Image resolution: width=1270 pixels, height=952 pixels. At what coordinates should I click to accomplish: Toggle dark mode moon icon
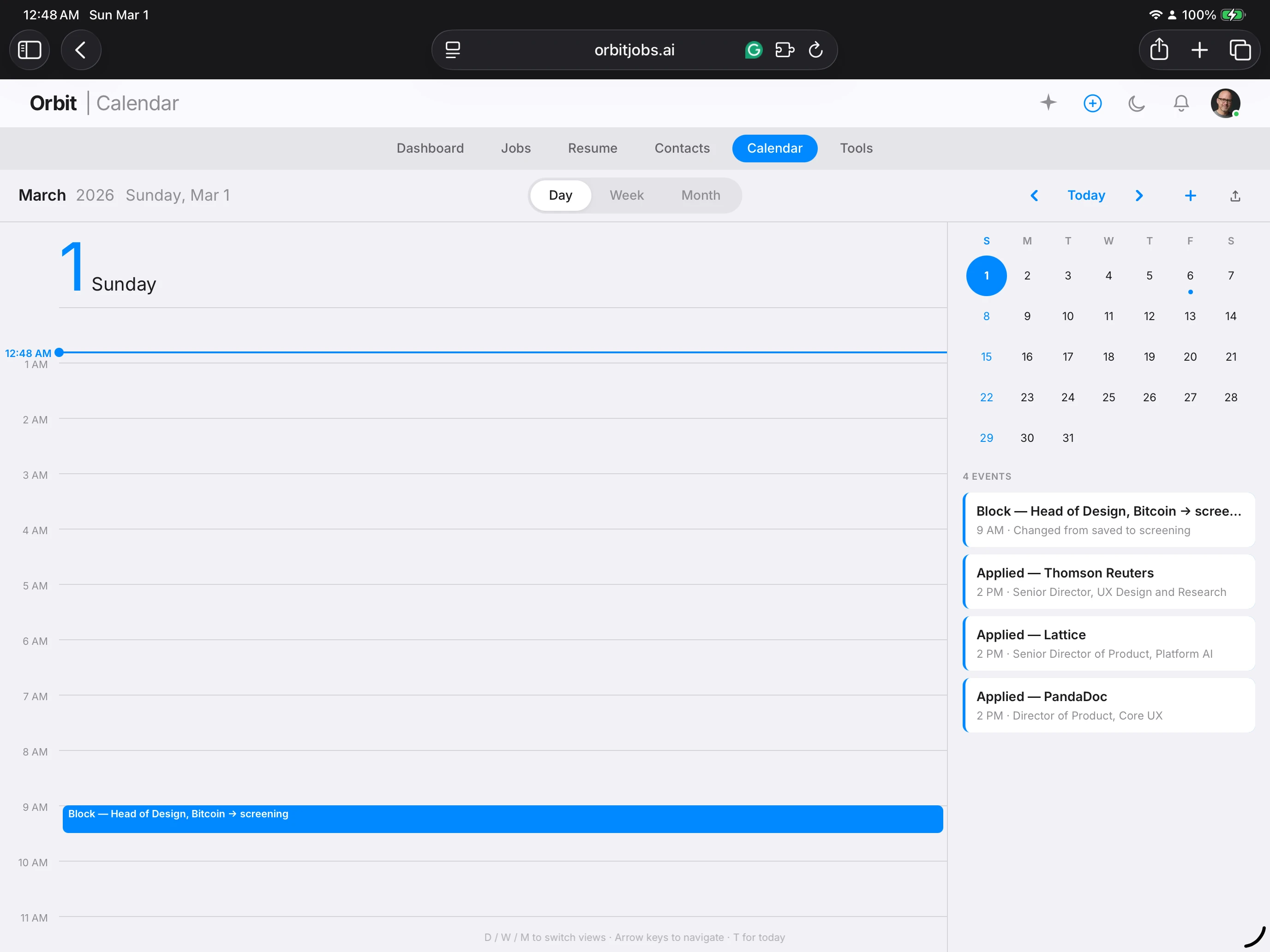coord(1136,103)
